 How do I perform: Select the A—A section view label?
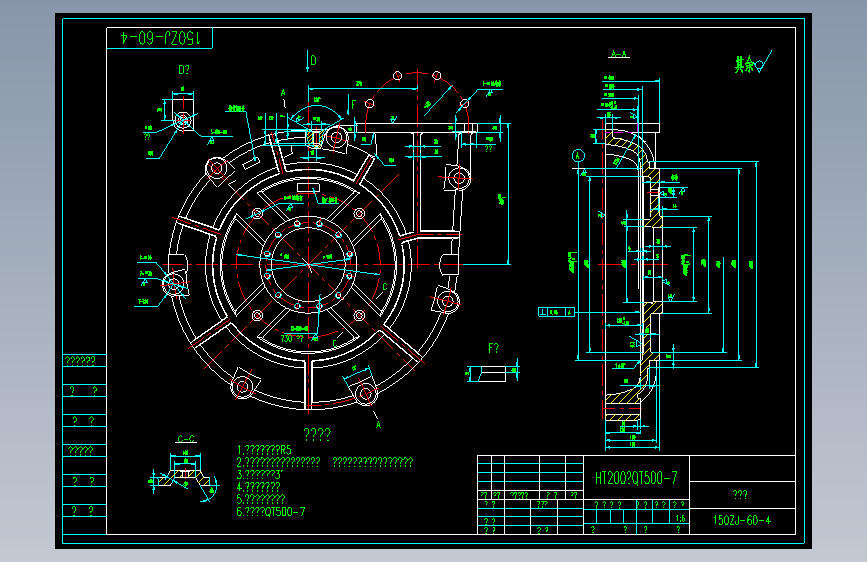click(619, 54)
